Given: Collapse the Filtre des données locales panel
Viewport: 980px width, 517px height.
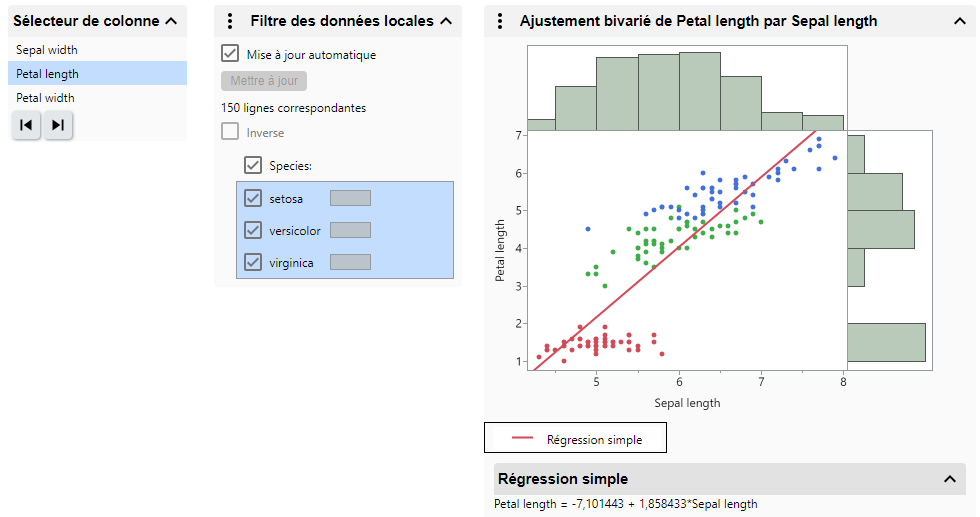Looking at the screenshot, I should click(x=446, y=21).
